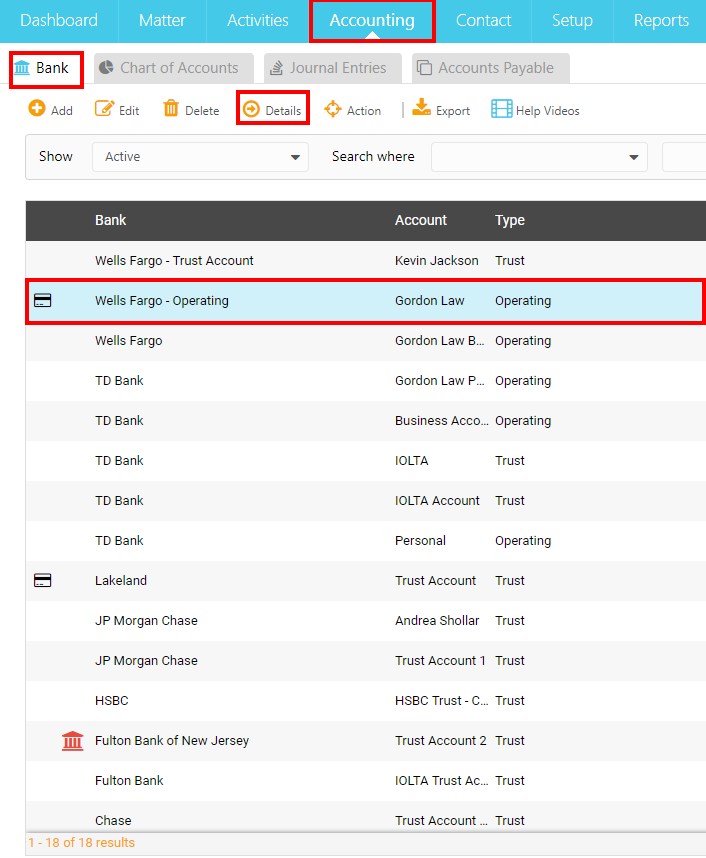706x858 pixels.
Task: Click the Details button label
Action: coord(283,111)
